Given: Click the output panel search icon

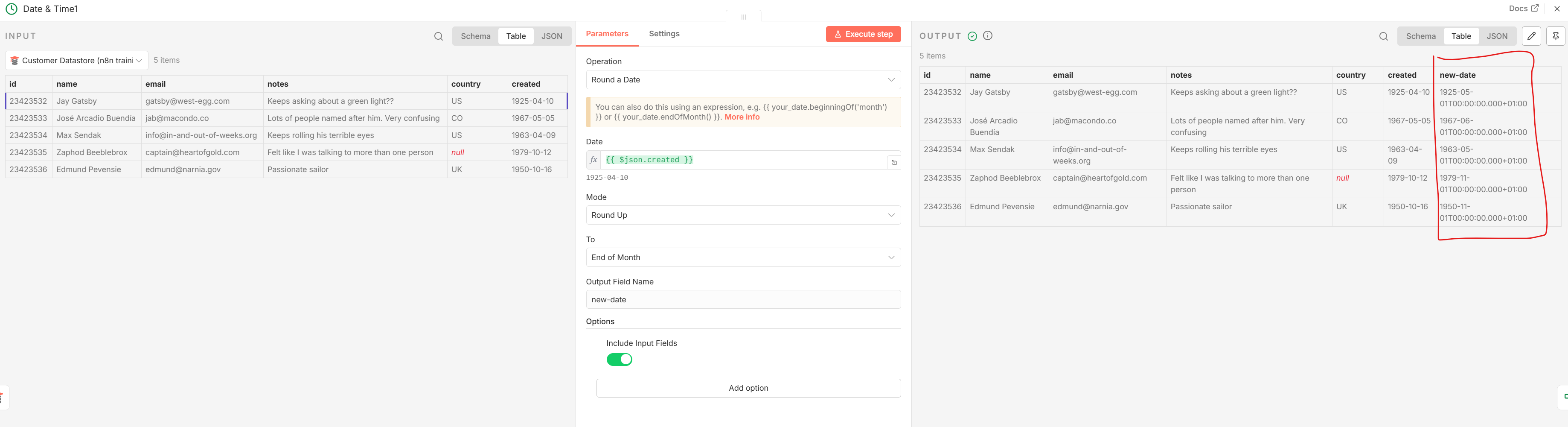Looking at the screenshot, I should (x=1383, y=37).
